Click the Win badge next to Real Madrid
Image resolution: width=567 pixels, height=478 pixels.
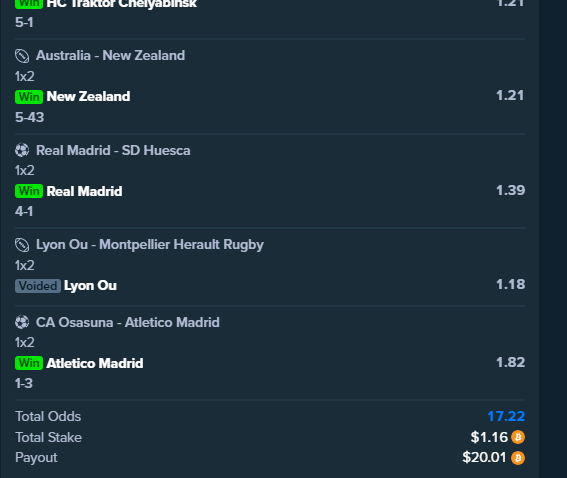[29, 191]
